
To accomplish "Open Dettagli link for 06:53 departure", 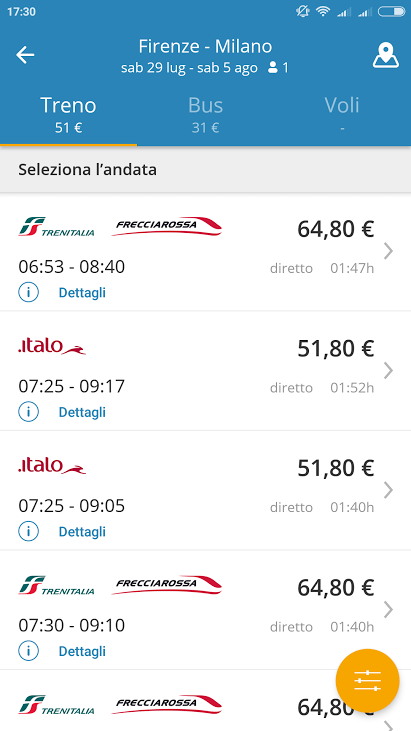I will [x=82, y=293].
